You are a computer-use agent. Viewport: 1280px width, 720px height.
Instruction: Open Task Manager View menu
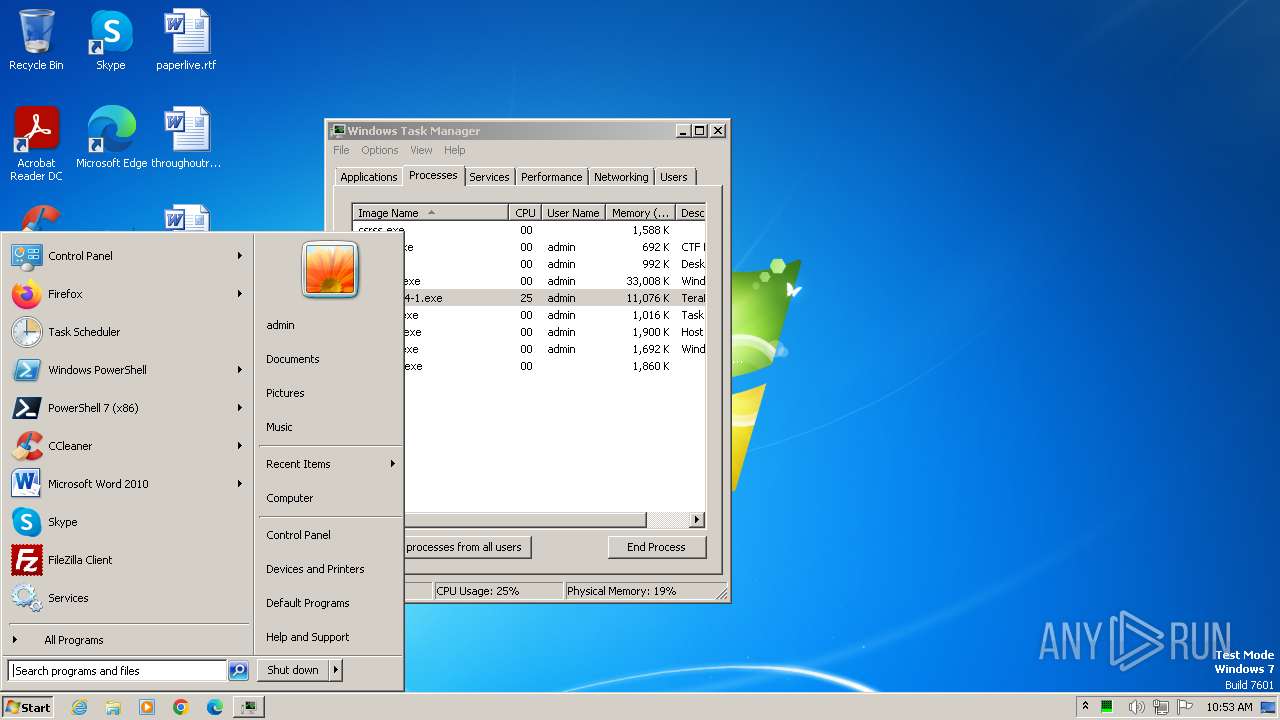pos(421,150)
